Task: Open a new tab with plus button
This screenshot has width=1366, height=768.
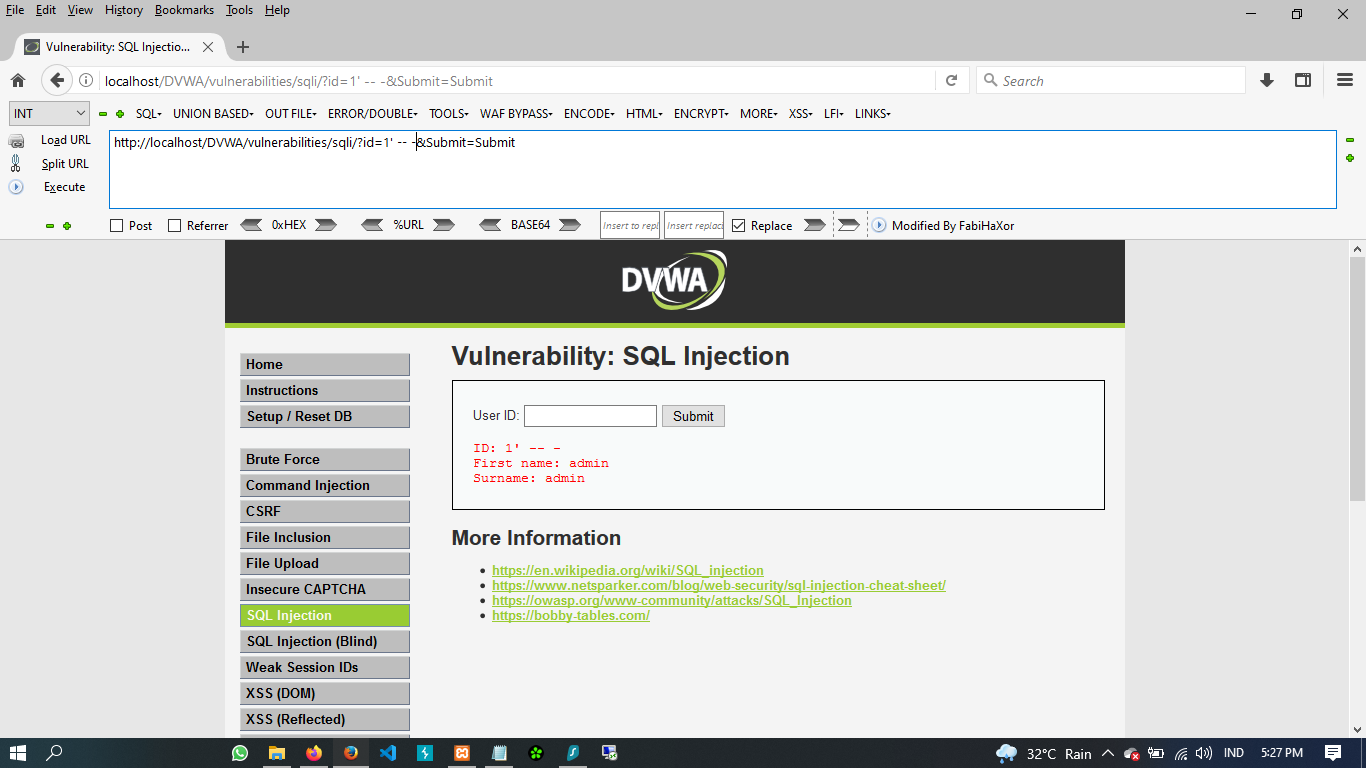Action: (243, 47)
